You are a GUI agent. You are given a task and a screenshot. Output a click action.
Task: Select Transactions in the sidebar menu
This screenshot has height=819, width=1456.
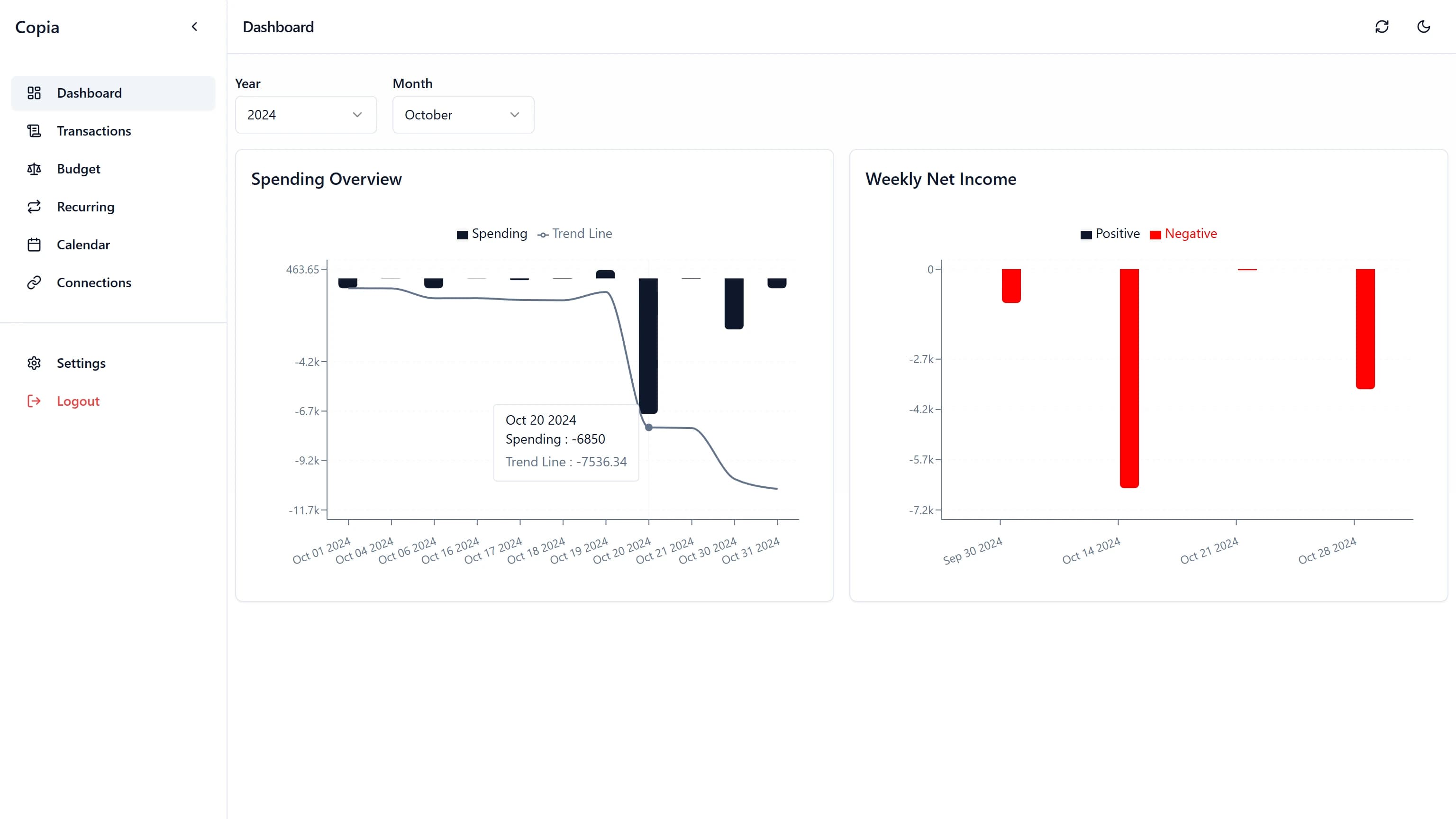[94, 130]
